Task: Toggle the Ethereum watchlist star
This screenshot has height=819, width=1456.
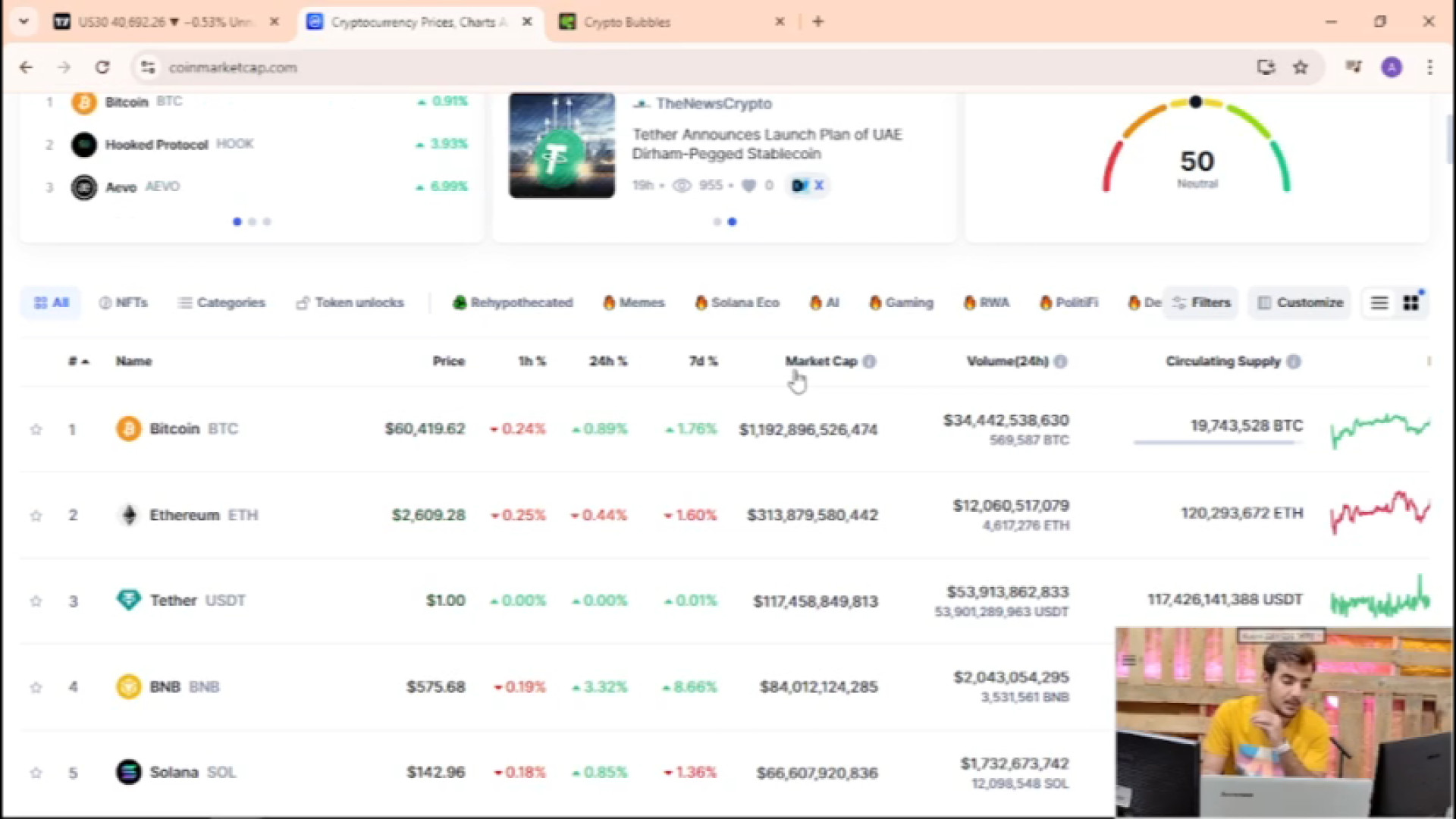Action: point(36,516)
